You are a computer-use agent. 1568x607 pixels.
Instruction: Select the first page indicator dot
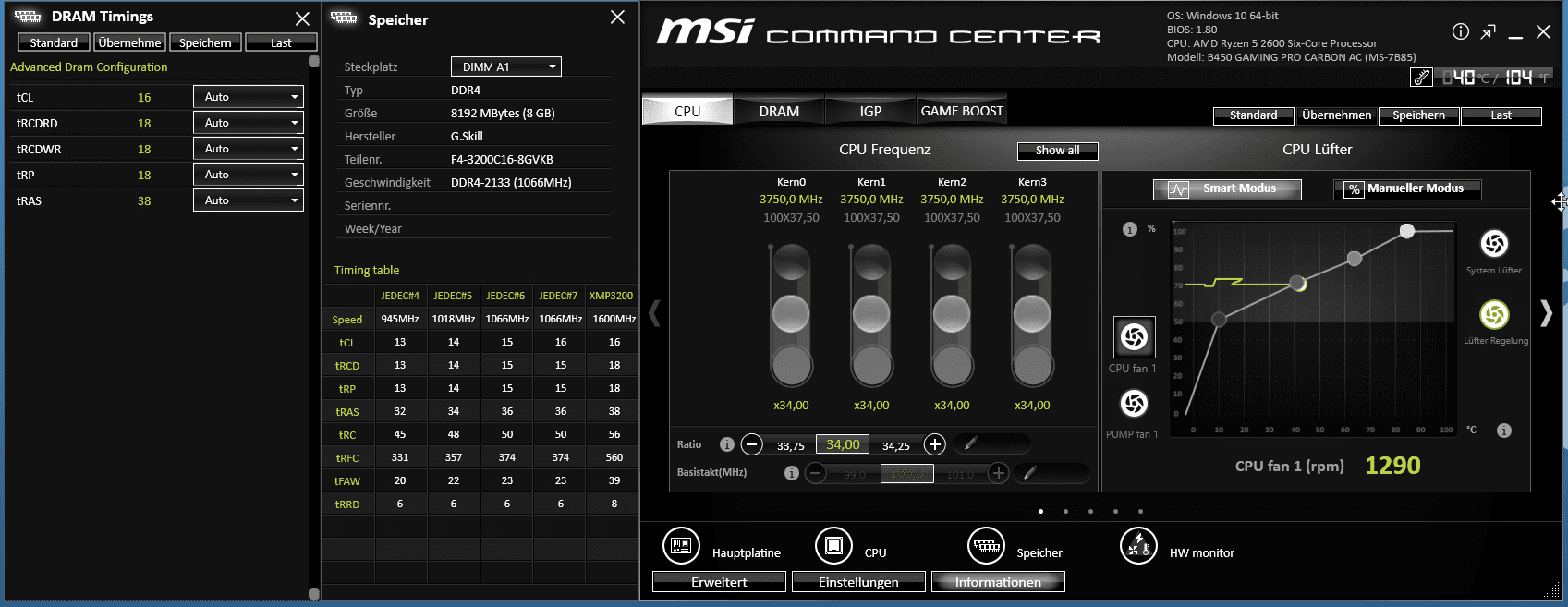pyautogui.click(x=1041, y=511)
